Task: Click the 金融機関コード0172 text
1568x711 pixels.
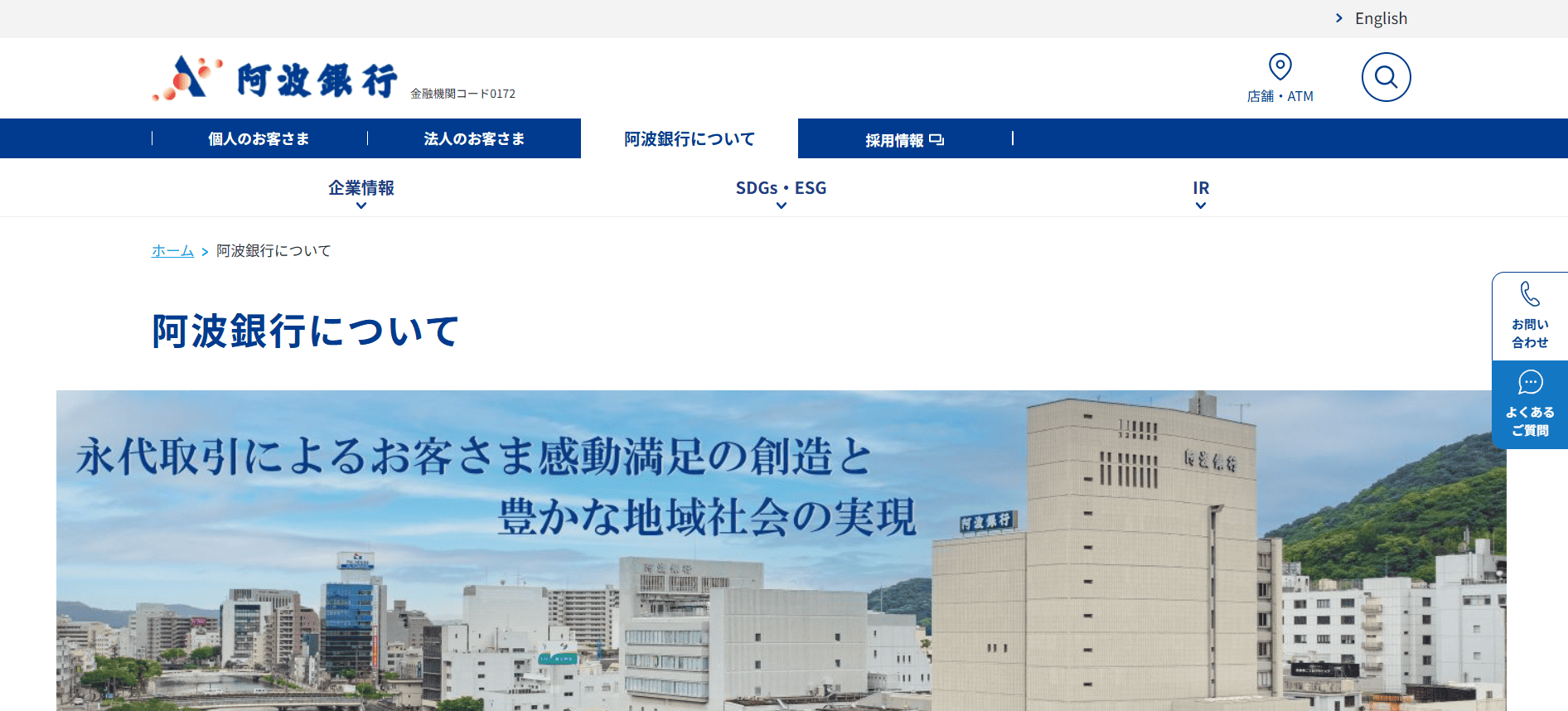Action: [462, 94]
